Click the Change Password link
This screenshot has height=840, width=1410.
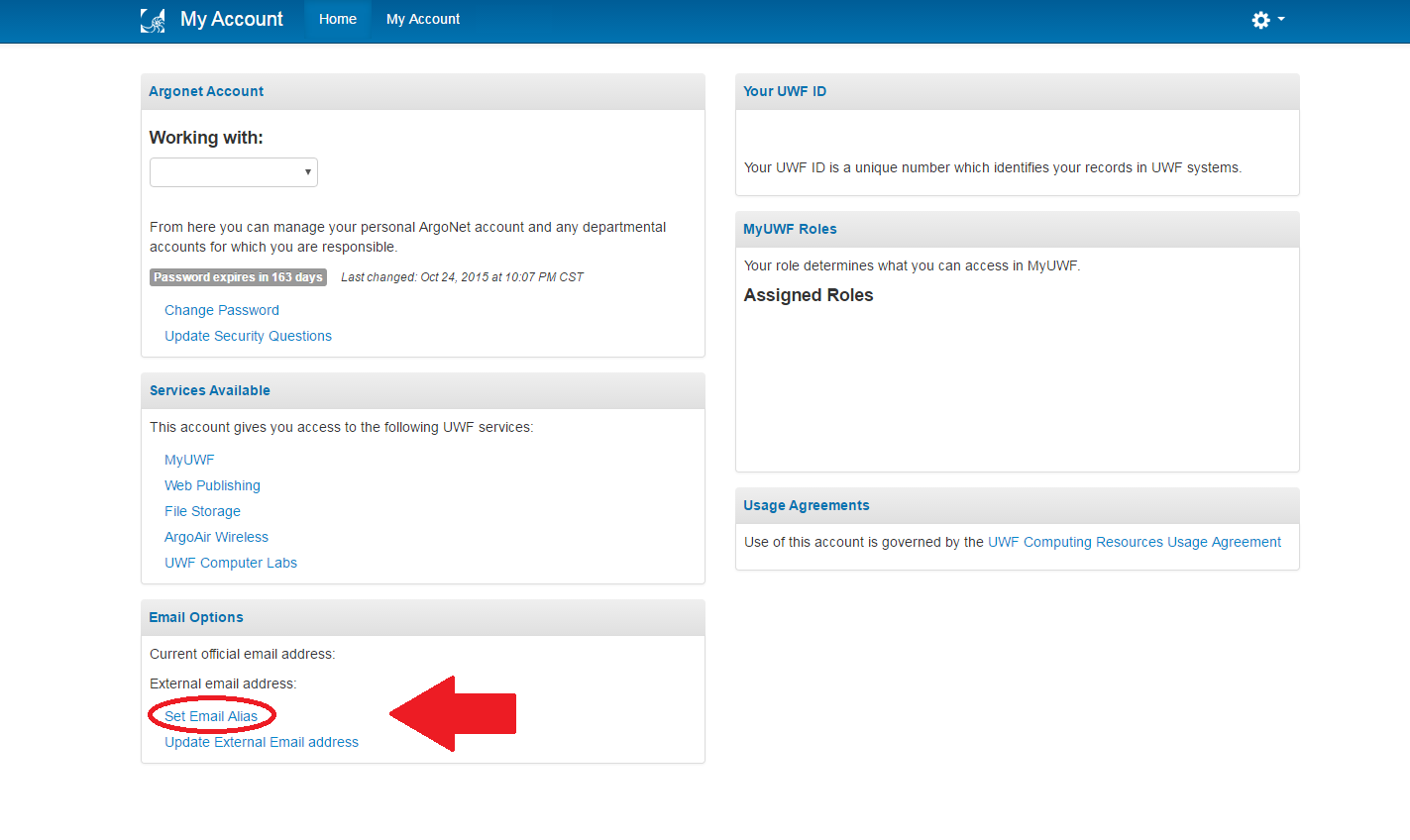(222, 310)
